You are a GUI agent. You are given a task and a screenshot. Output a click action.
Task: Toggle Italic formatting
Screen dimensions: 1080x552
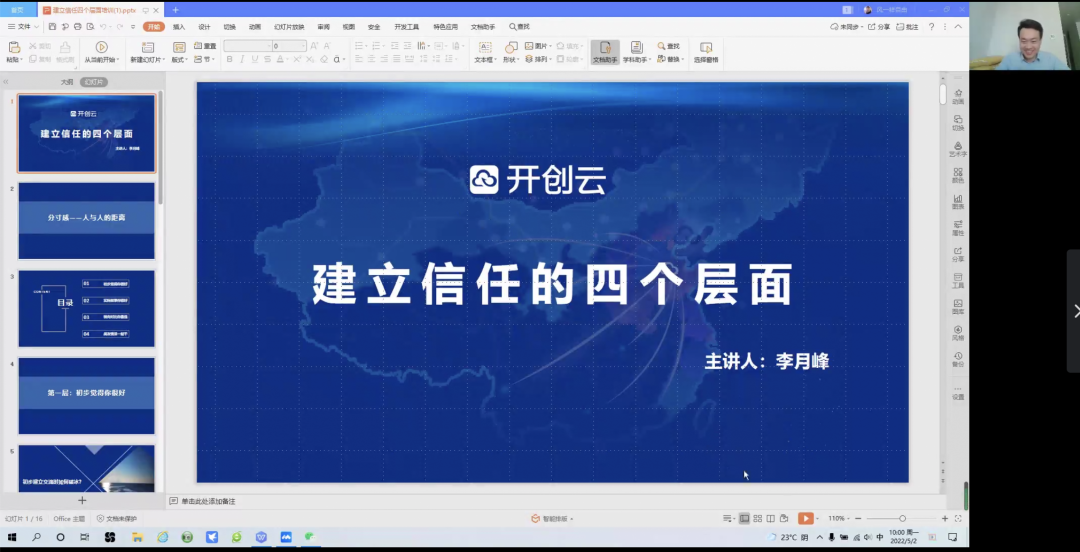(x=242, y=59)
